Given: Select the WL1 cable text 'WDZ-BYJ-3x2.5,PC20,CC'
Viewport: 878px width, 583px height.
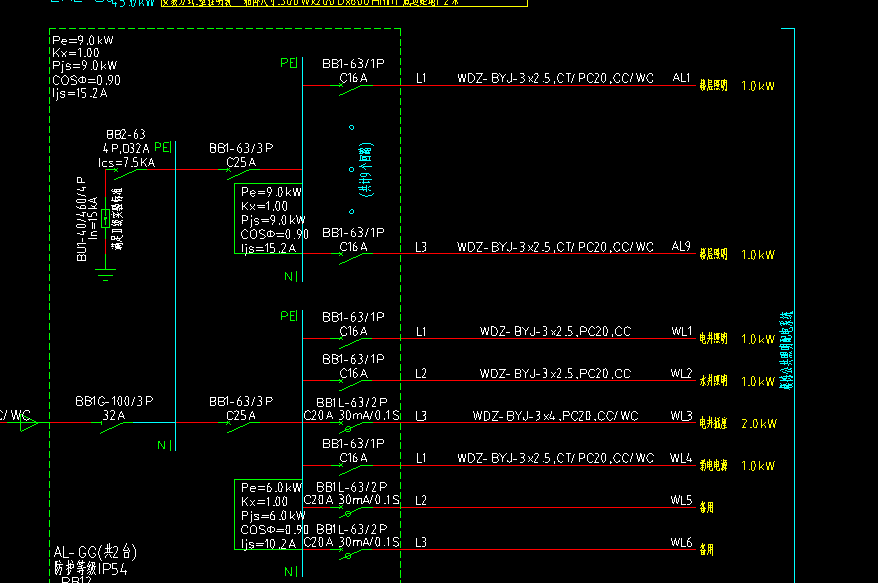Looking at the screenshot, I should (x=555, y=331).
